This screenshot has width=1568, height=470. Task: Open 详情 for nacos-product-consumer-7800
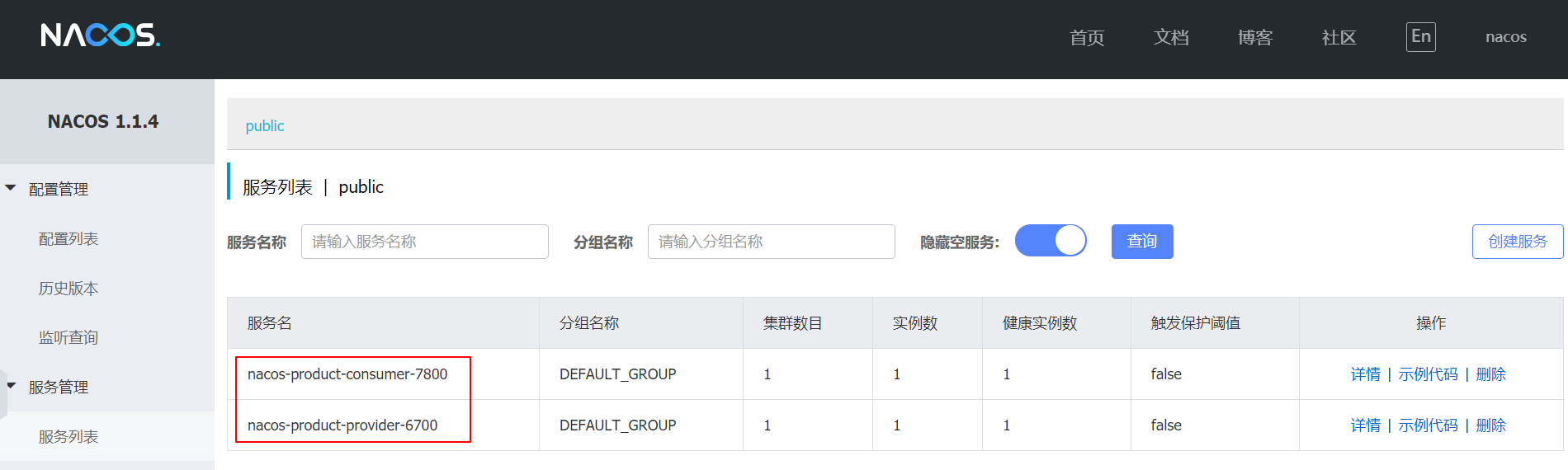[1365, 374]
